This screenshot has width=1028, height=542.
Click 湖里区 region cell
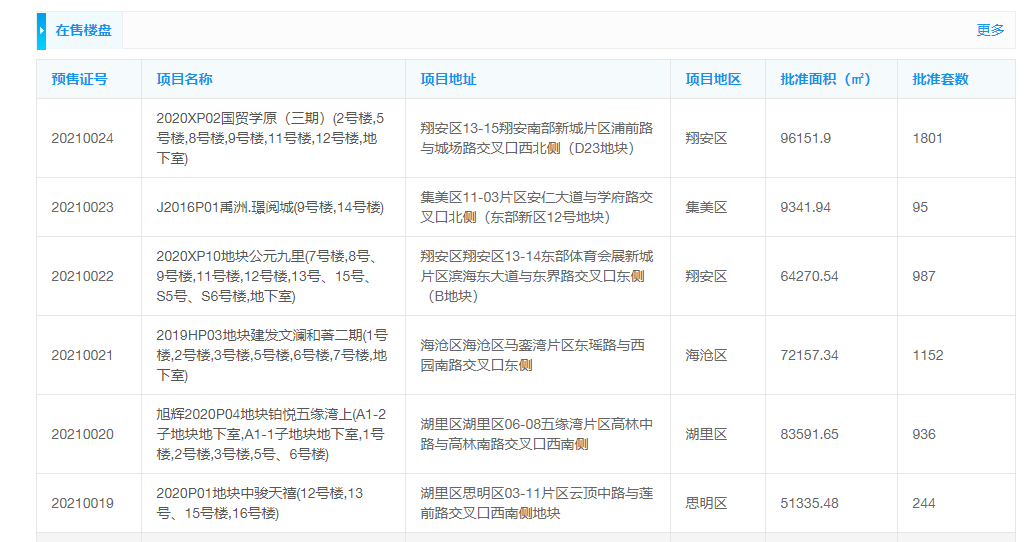point(706,434)
